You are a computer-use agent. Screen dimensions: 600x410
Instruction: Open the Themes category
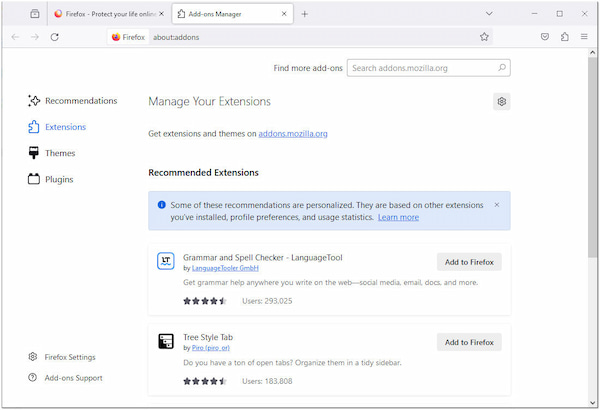pyautogui.click(x=52, y=153)
